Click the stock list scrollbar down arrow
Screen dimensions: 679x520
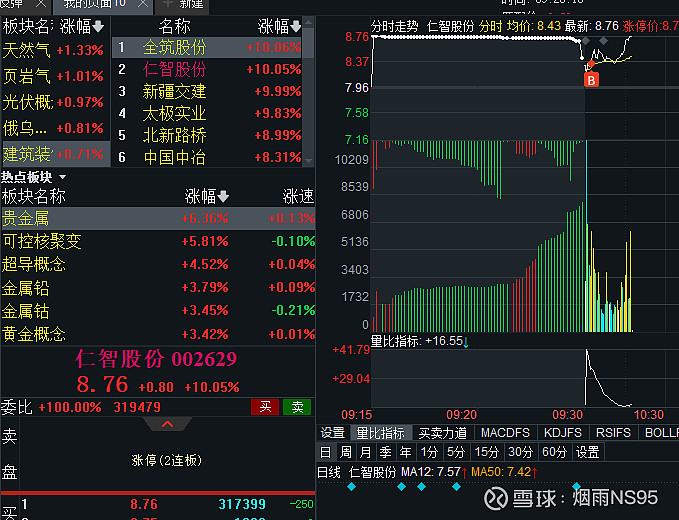pos(308,161)
